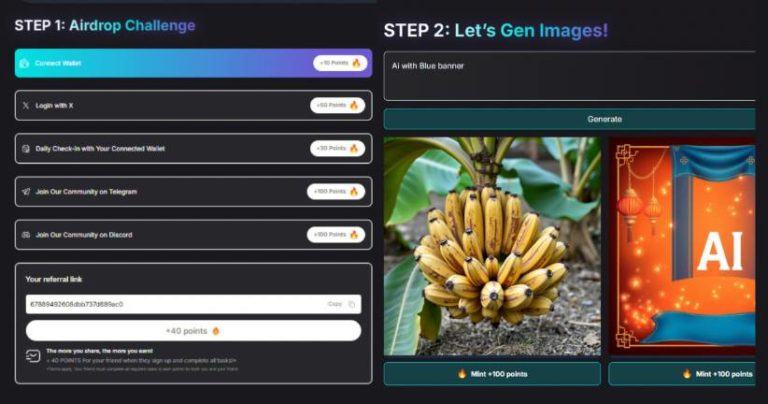
Task: Click the Discord icon in community row
Action: [26, 235]
